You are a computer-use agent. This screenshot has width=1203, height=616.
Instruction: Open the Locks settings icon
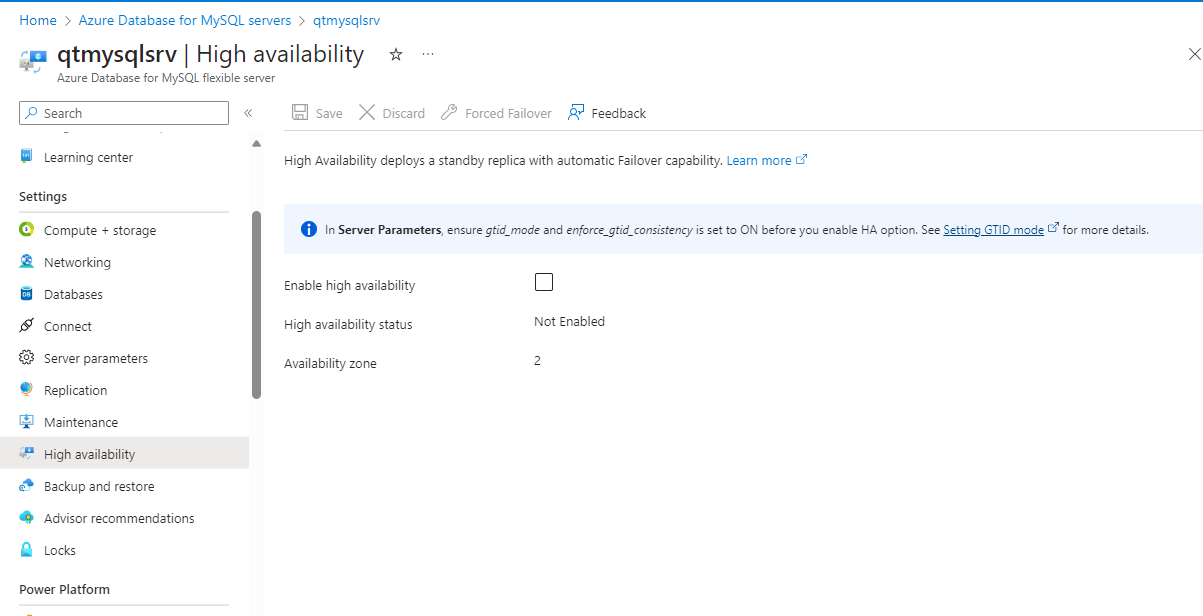(x=27, y=549)
